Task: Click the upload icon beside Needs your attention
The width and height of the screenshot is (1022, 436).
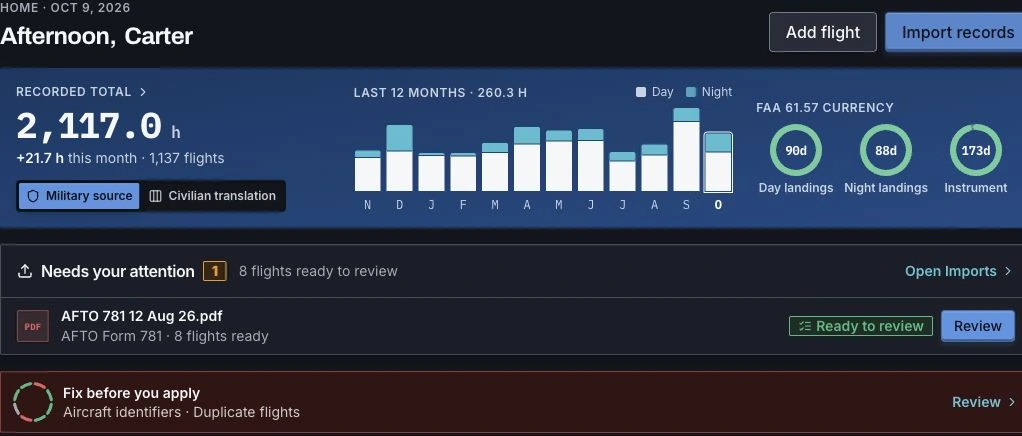Action: [x=25, y=271]
